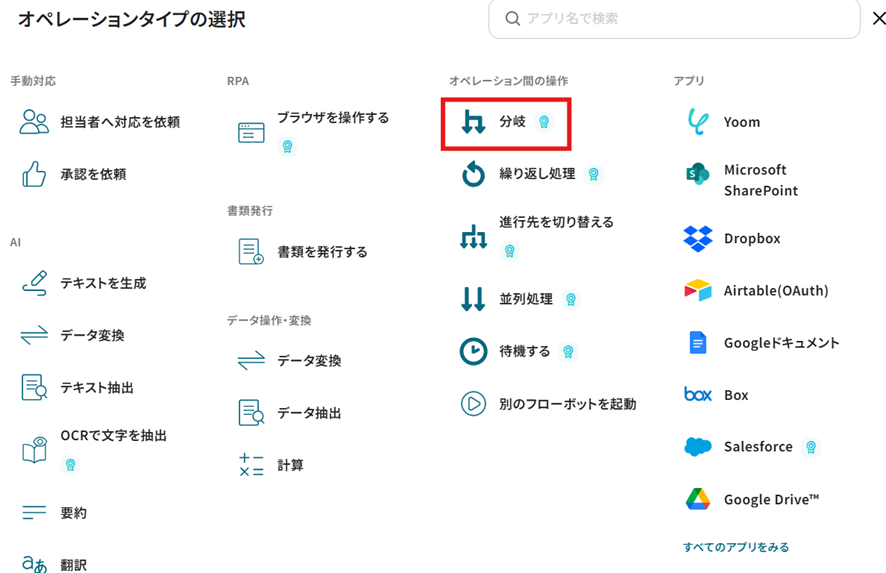Choose the Salesforce cloud icon
This screenshot has width=886, height=573.
[x=698, y=446]
